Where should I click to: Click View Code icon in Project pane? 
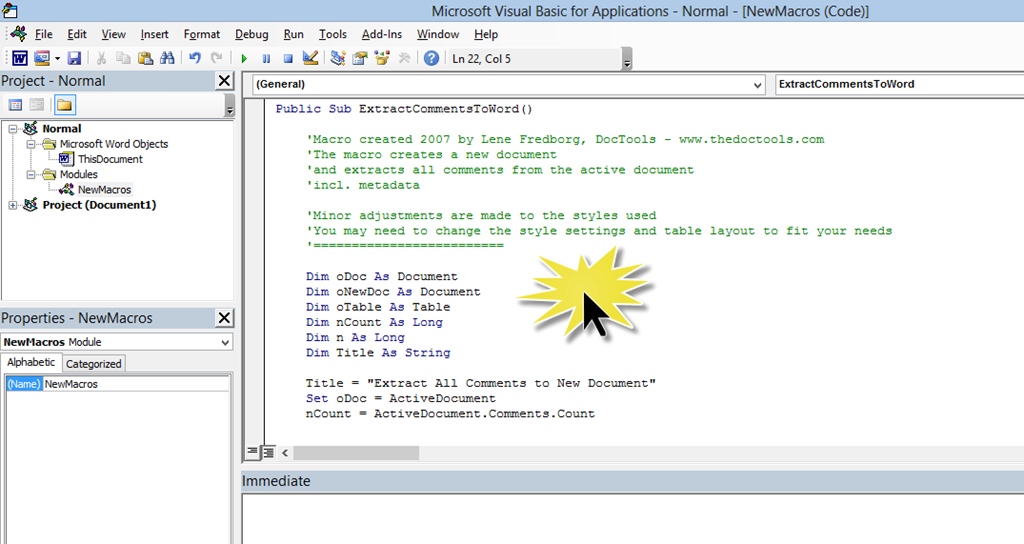[x=16, y=105]
